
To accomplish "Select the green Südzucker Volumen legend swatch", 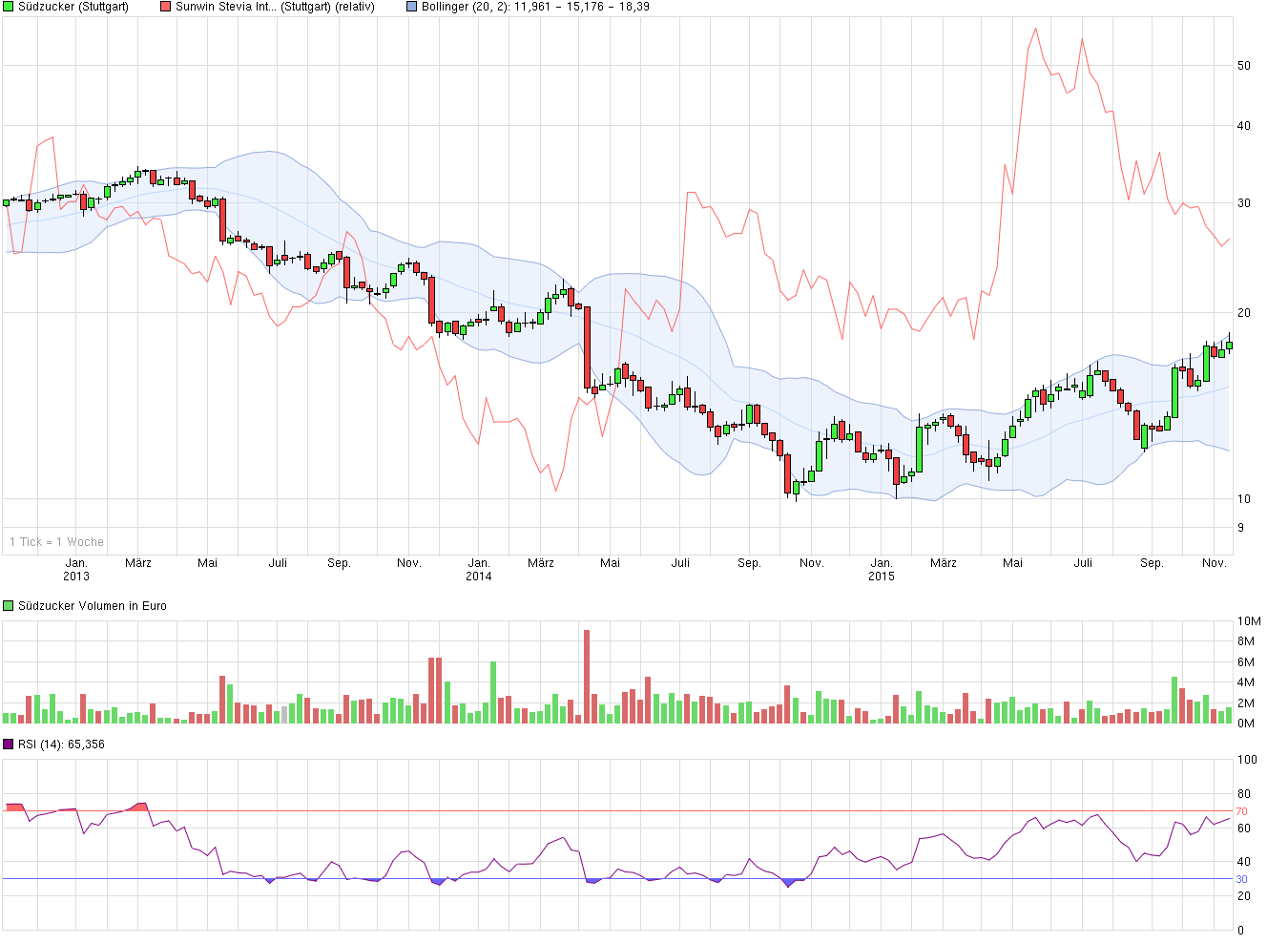I will click(9, 606).
